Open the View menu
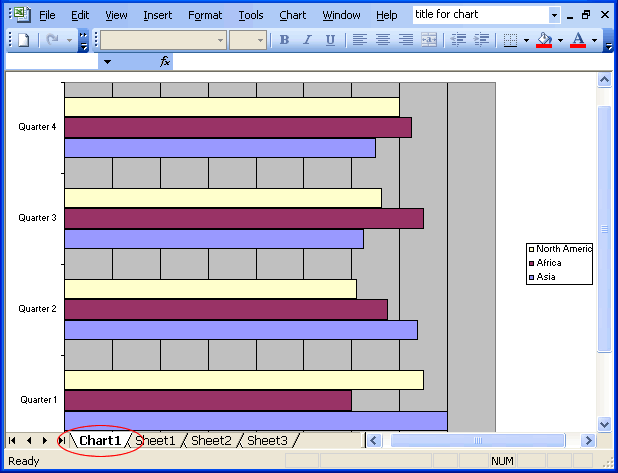 (116, 15)
